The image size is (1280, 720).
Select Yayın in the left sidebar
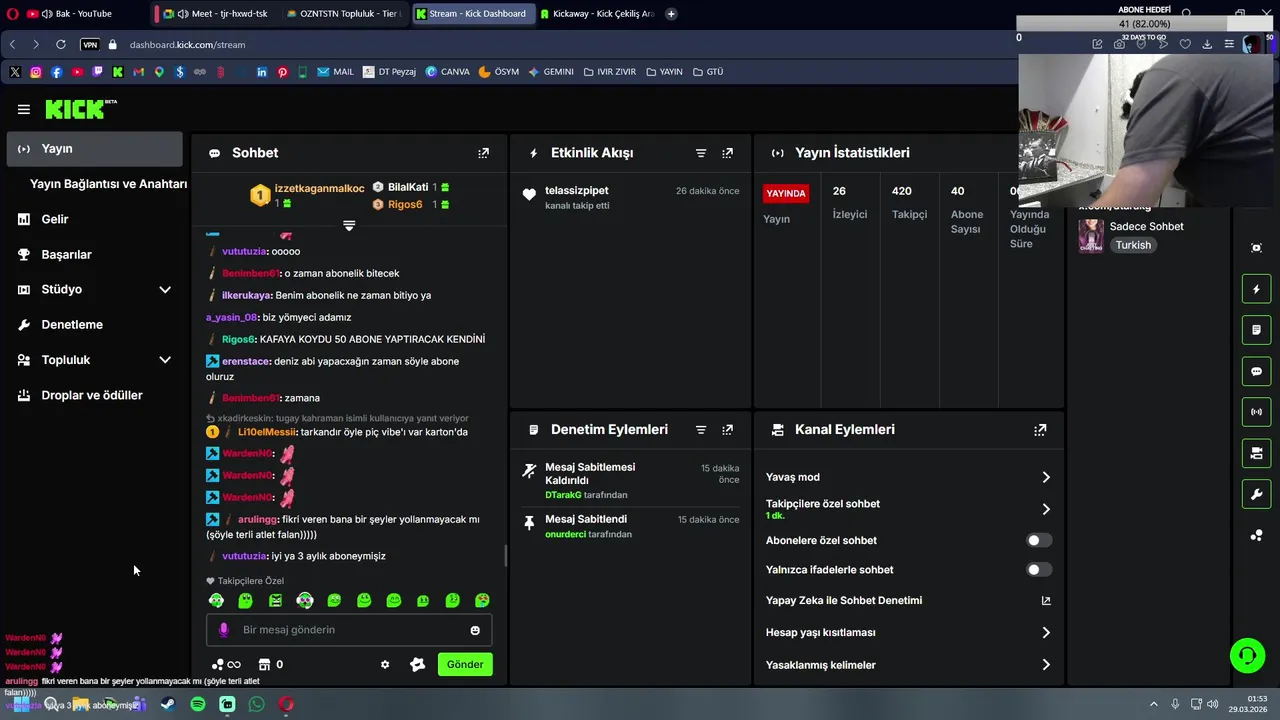coord(95,149)
